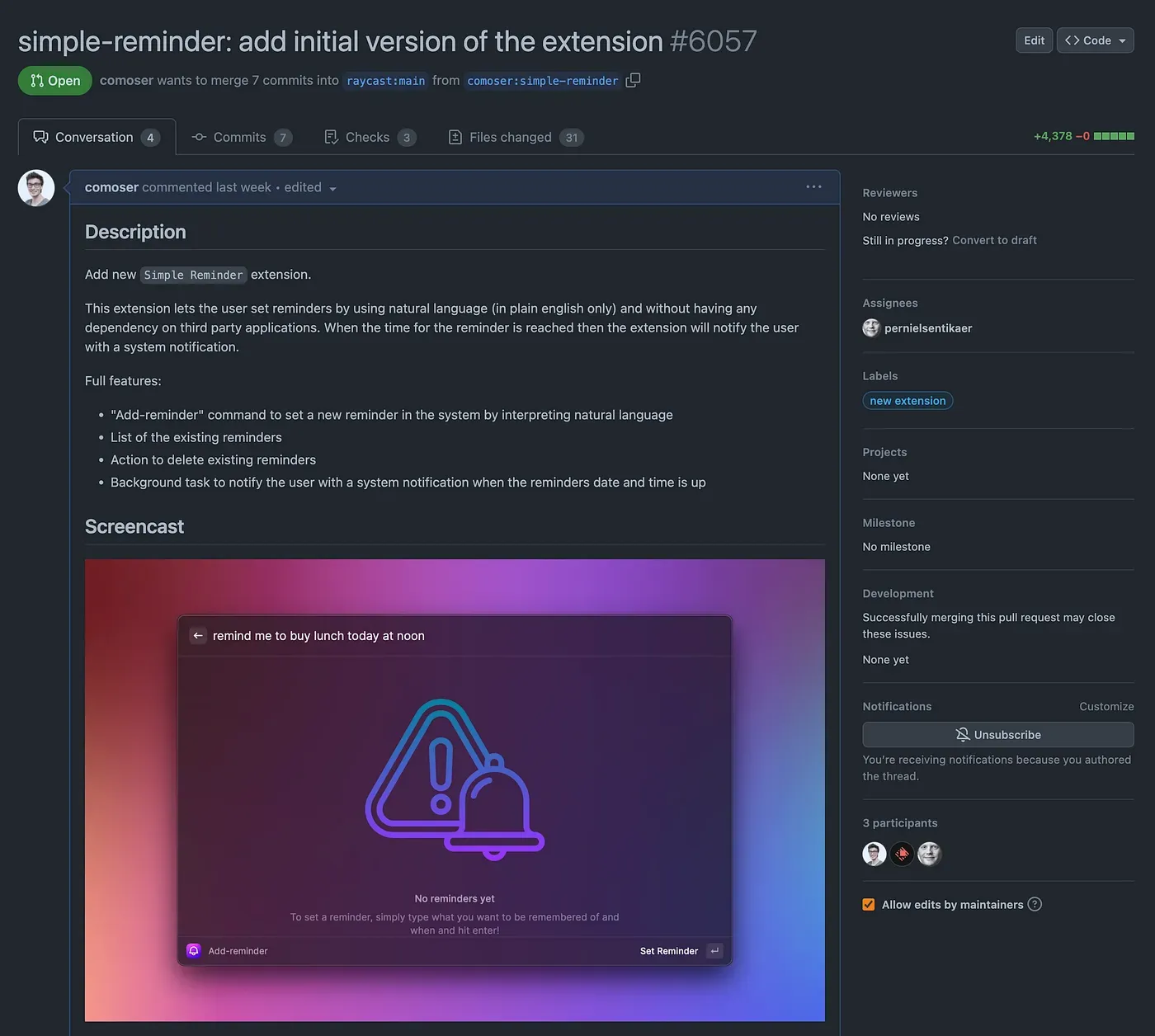Click comoser author name in the comment header
The width and height of the screenshot is (1155, 1036).
point(111,187)
